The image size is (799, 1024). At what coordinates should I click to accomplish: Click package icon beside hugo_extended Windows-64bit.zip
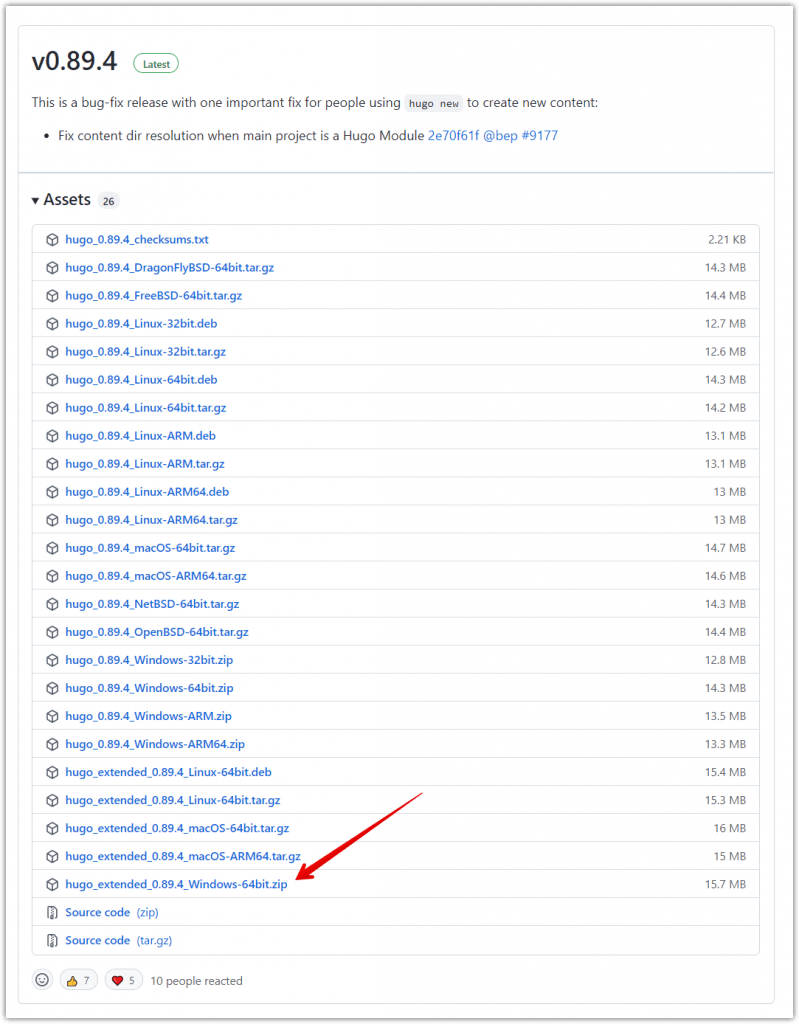click(52, 886)
